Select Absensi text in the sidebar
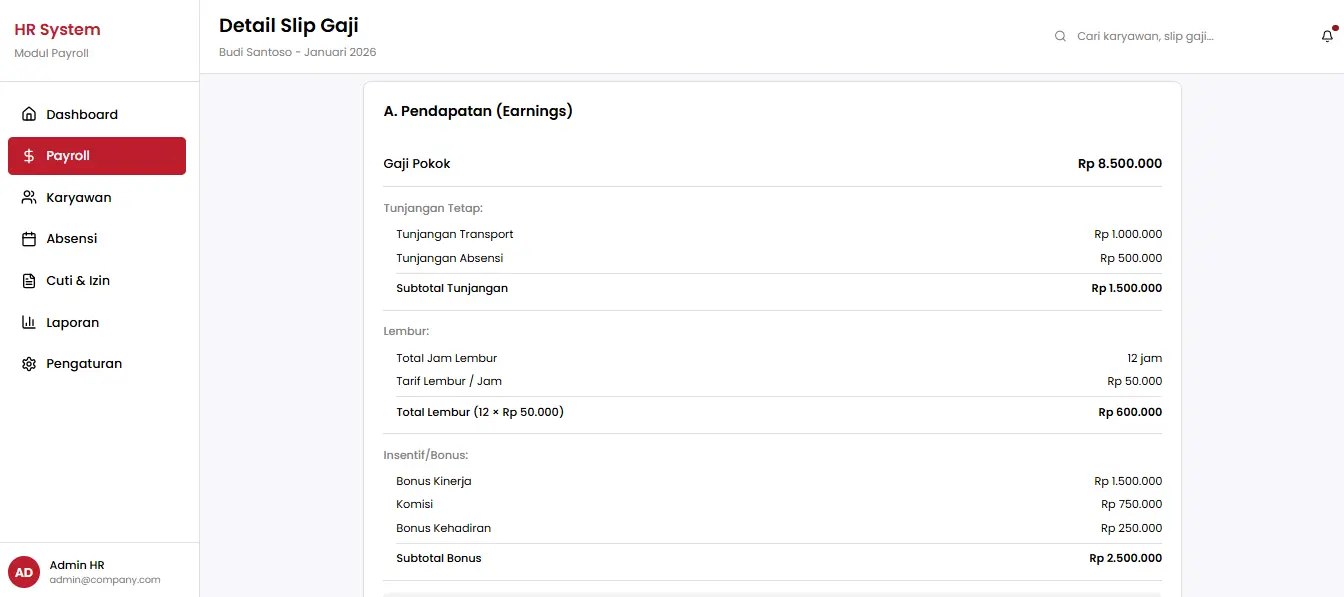Image resolution: width=1344 pixels, height=597 pixels. tap(72, 239)
